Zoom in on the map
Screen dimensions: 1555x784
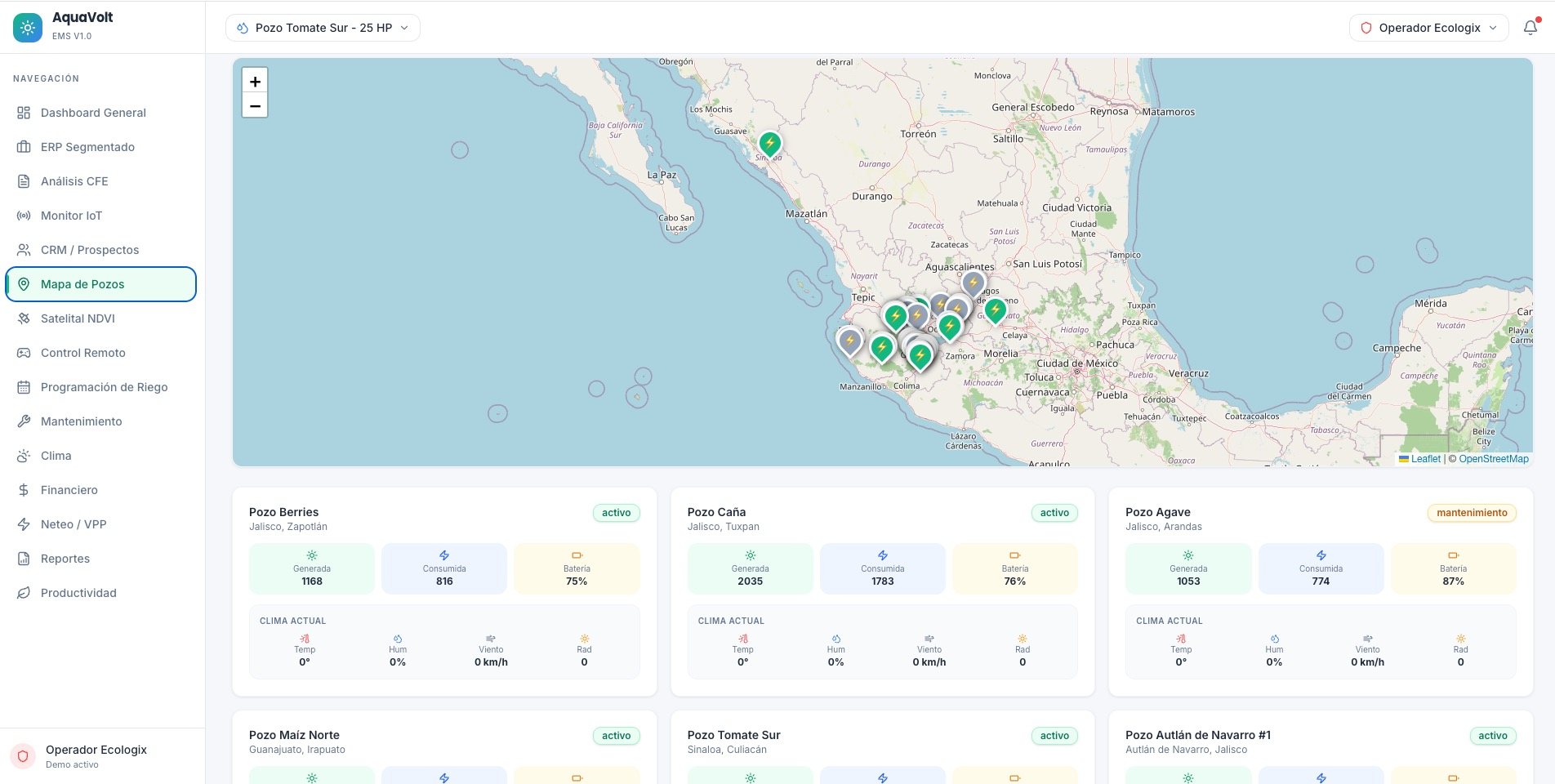point(255,81)
